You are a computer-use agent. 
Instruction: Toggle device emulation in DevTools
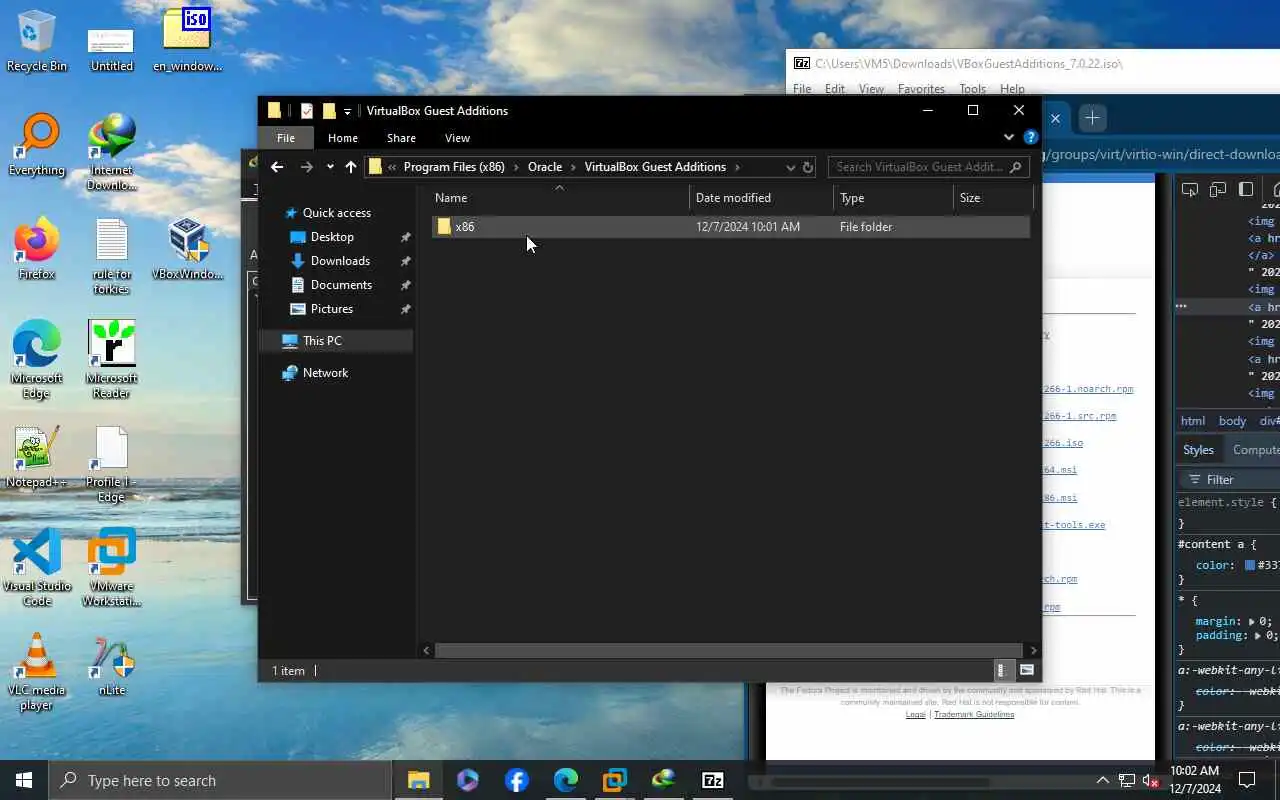click(1218, 190)
